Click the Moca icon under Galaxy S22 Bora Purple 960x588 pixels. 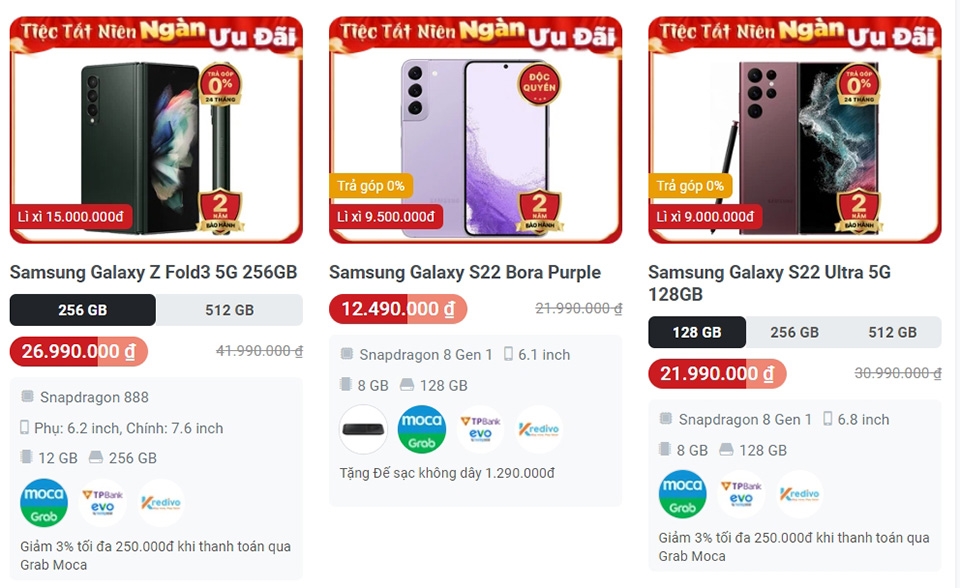421,430
